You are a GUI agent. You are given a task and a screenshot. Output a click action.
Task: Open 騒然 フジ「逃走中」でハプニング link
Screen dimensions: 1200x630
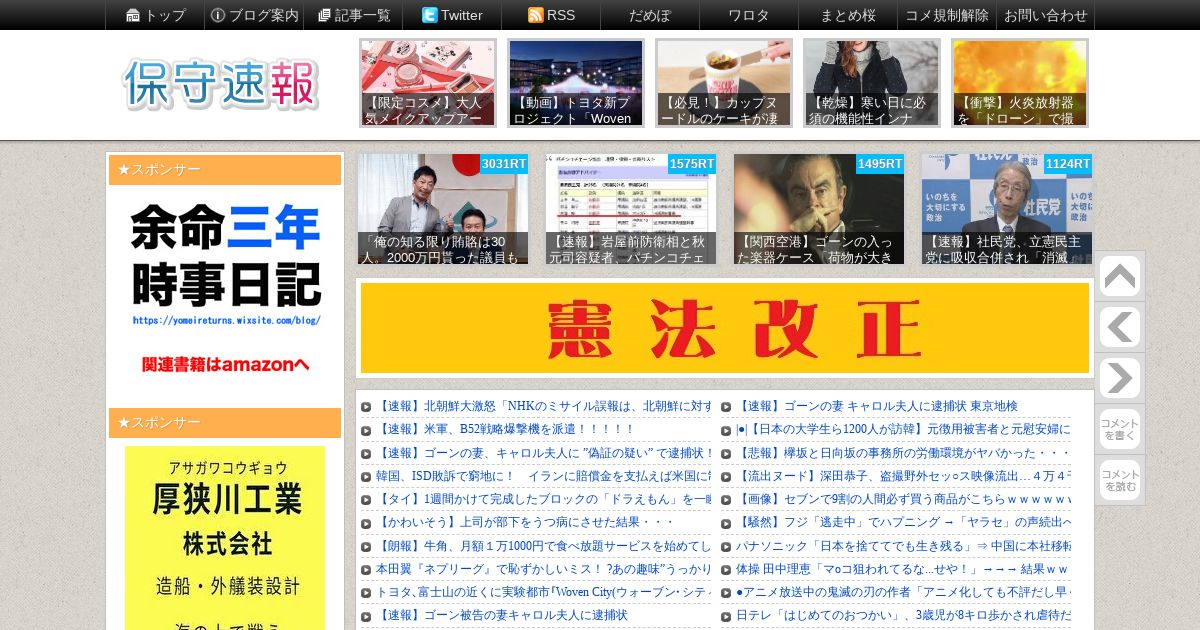coord(903,522)
